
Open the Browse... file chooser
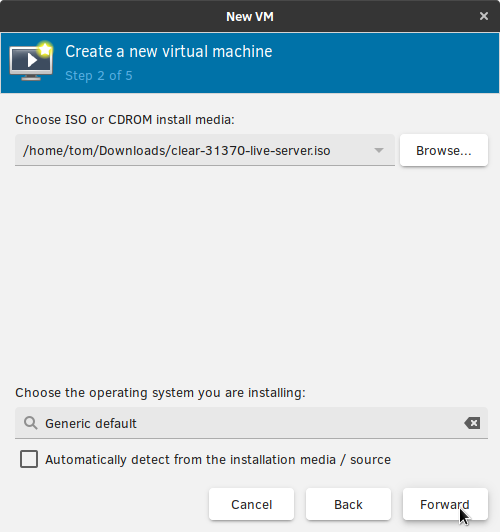tap(444, 150)
